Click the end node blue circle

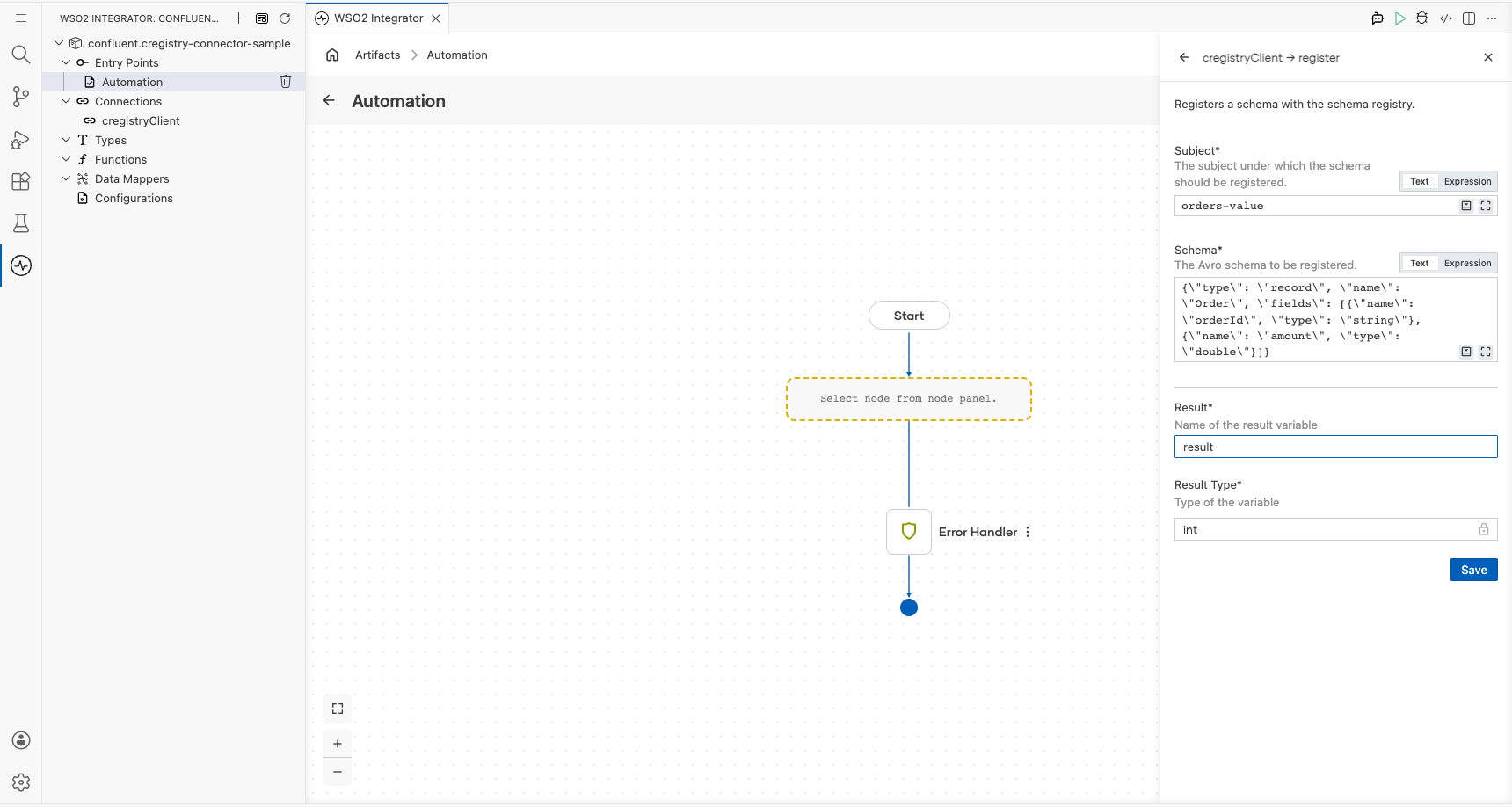point(909,607)
